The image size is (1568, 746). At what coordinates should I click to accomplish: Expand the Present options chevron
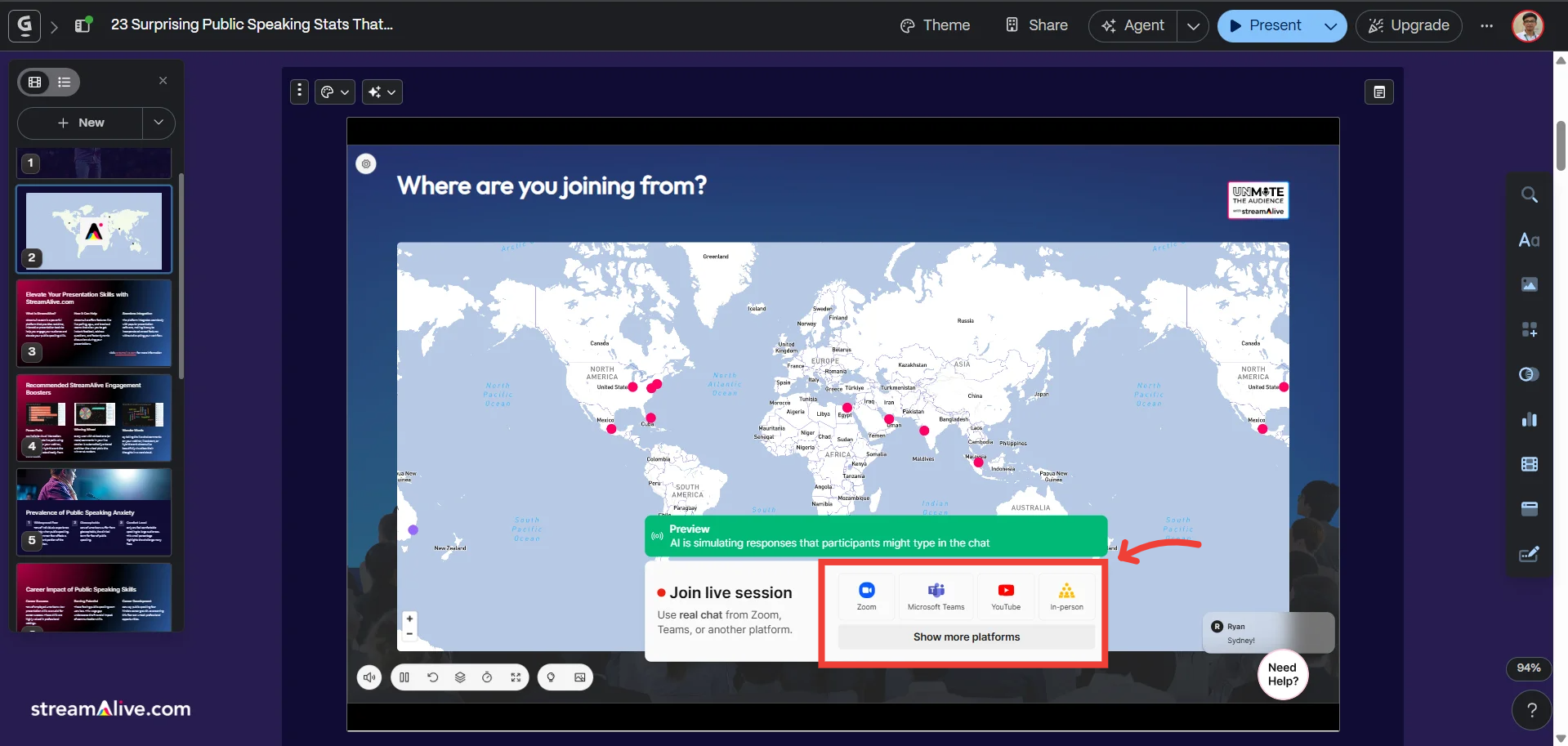point(1330,26)
